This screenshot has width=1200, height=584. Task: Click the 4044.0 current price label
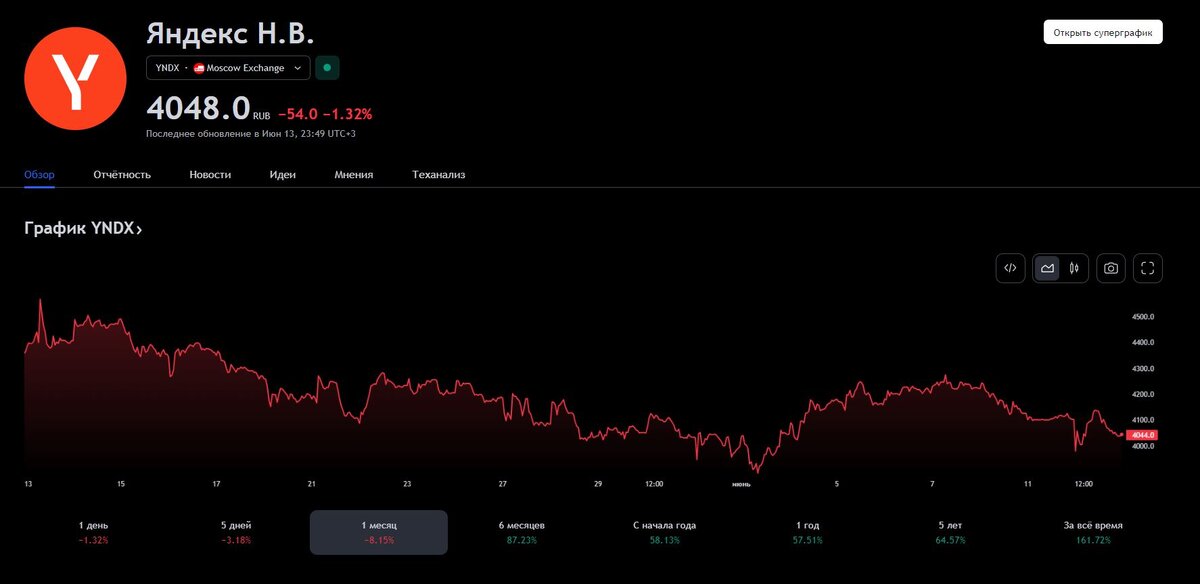[1141, 435]
